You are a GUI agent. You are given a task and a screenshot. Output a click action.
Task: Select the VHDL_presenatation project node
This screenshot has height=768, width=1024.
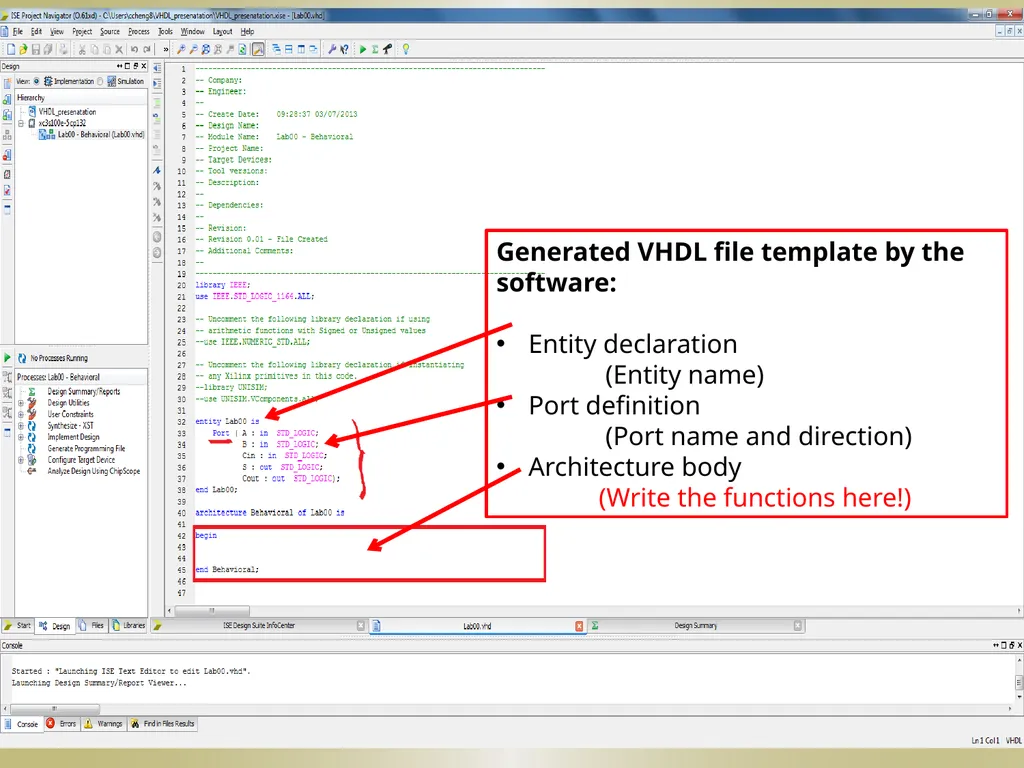tap(67, 112)
